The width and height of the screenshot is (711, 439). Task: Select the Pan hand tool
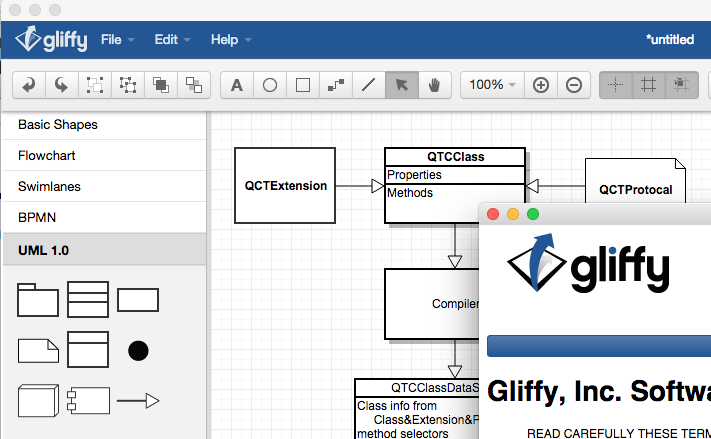pos(434,85)
